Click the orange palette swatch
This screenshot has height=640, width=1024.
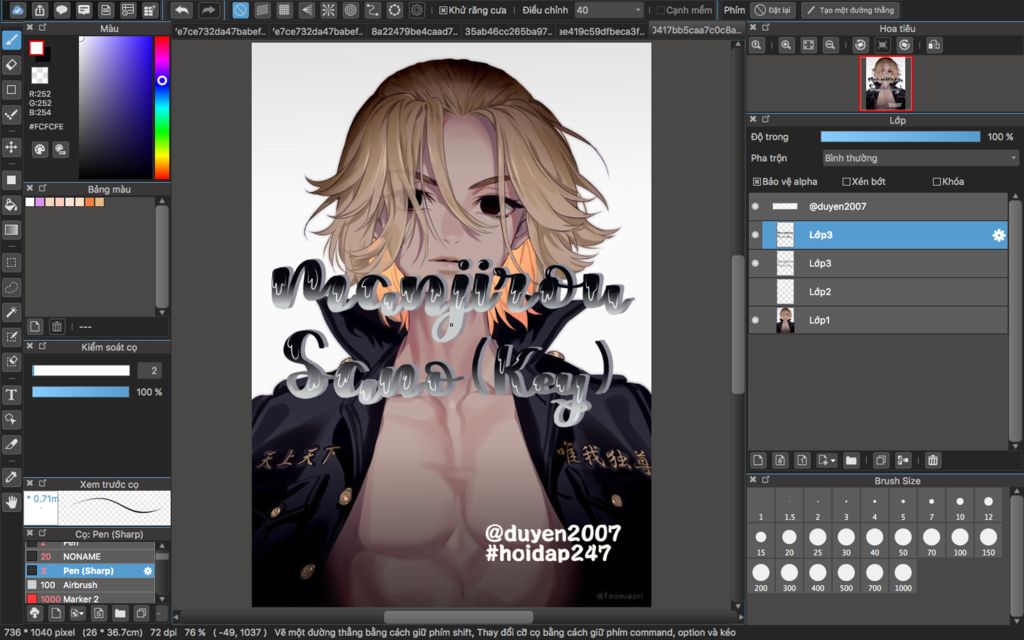[89, 202]
